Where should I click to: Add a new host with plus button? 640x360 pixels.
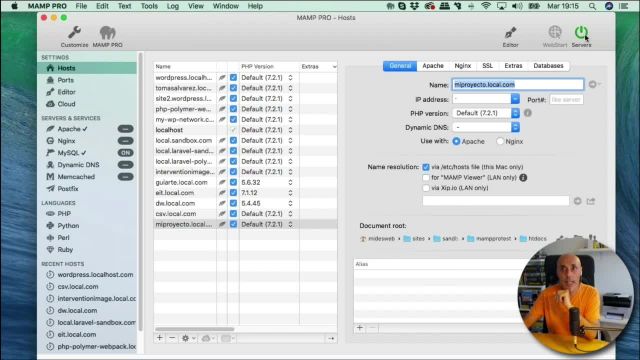160,338
